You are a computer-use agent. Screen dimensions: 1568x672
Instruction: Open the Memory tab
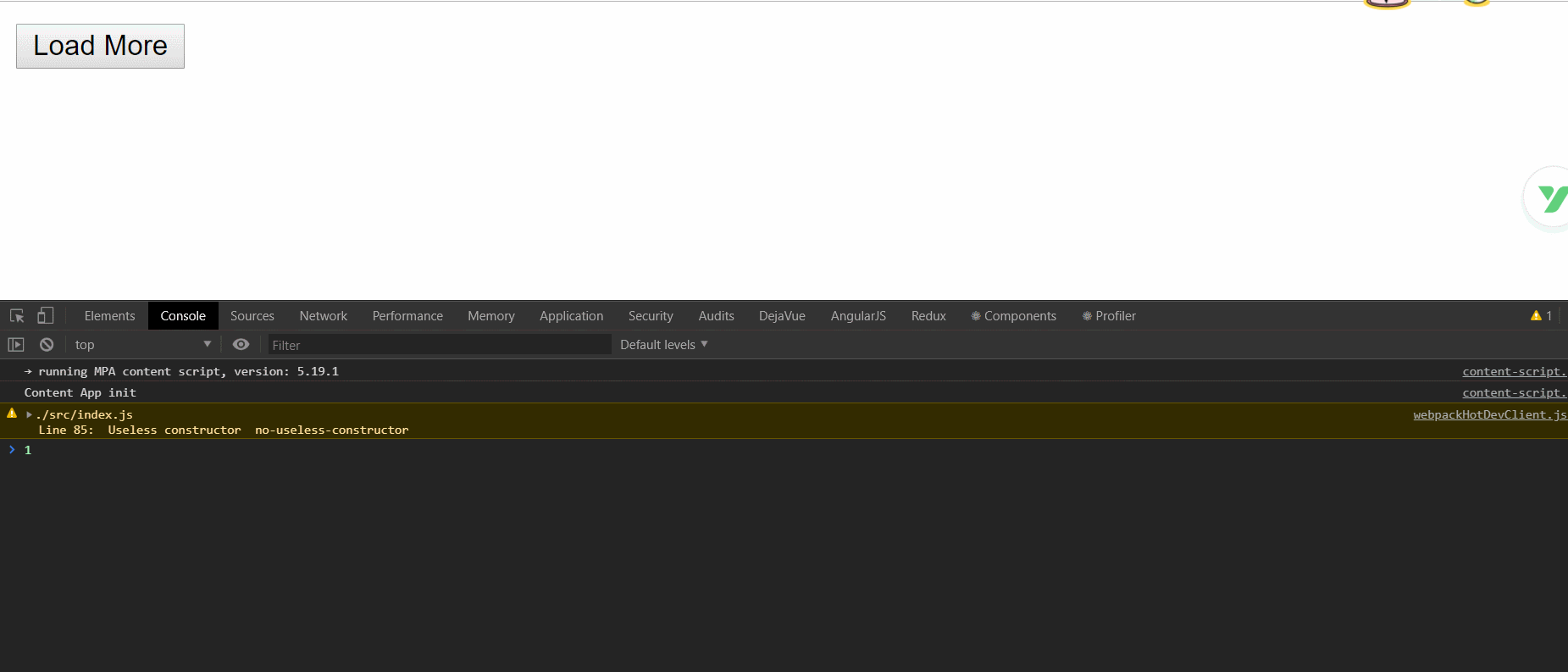click(491, 316)
